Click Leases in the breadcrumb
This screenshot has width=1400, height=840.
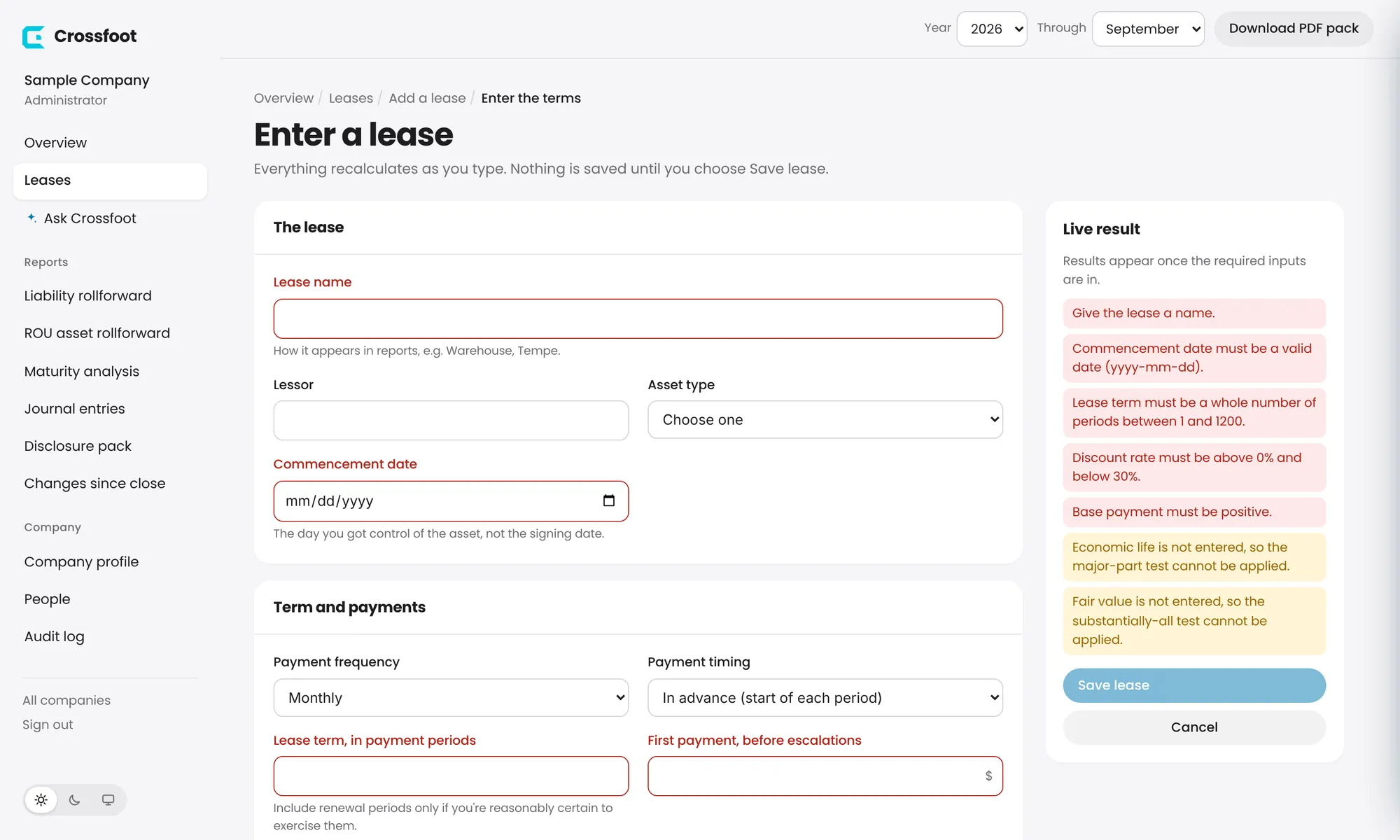[x=351, y=98]
